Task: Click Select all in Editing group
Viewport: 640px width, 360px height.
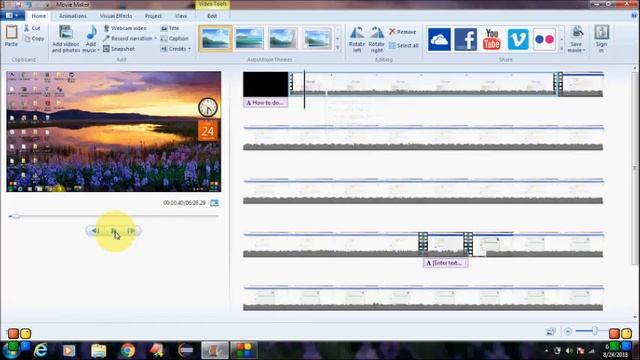Action: pyautogui.click(x=403, y=45)
